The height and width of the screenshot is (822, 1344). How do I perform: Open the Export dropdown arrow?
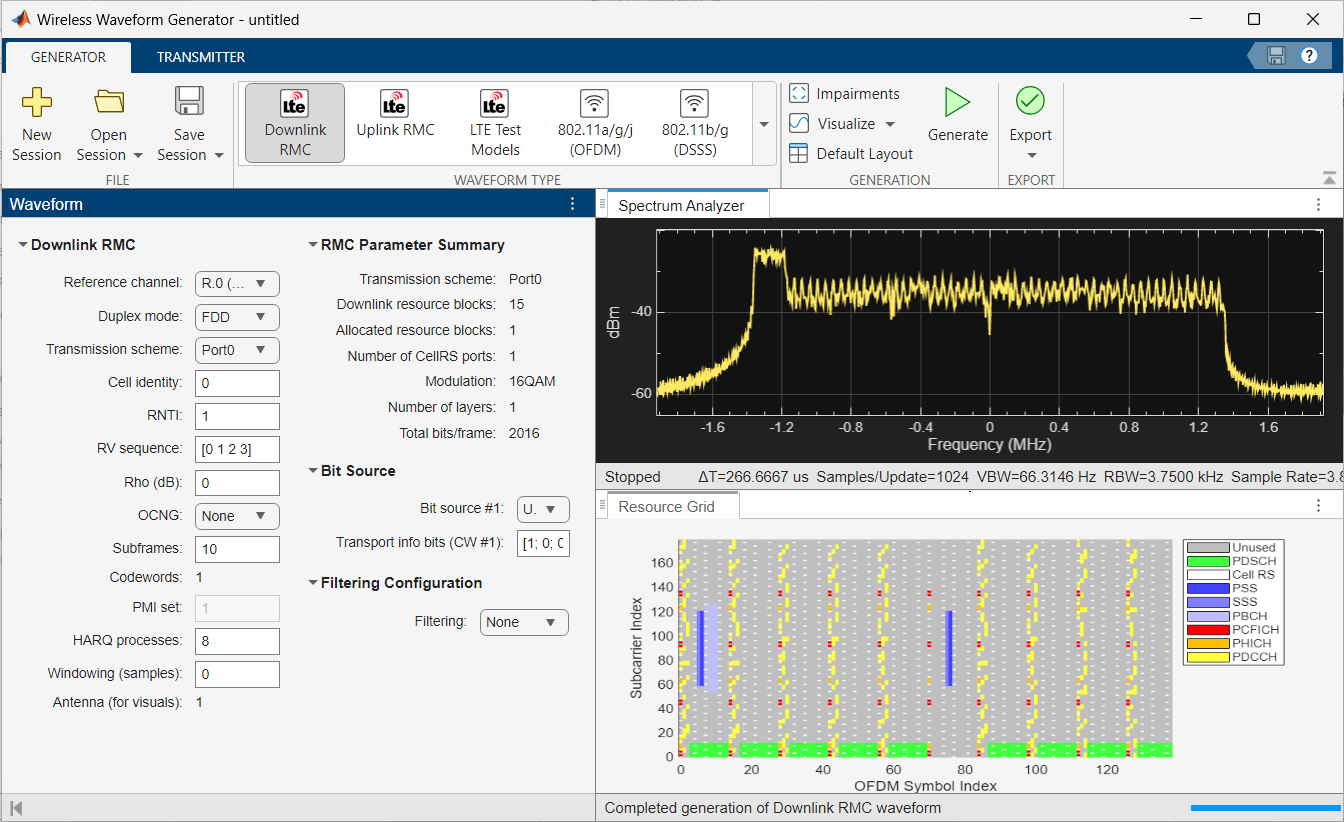tap(1031, 155)
